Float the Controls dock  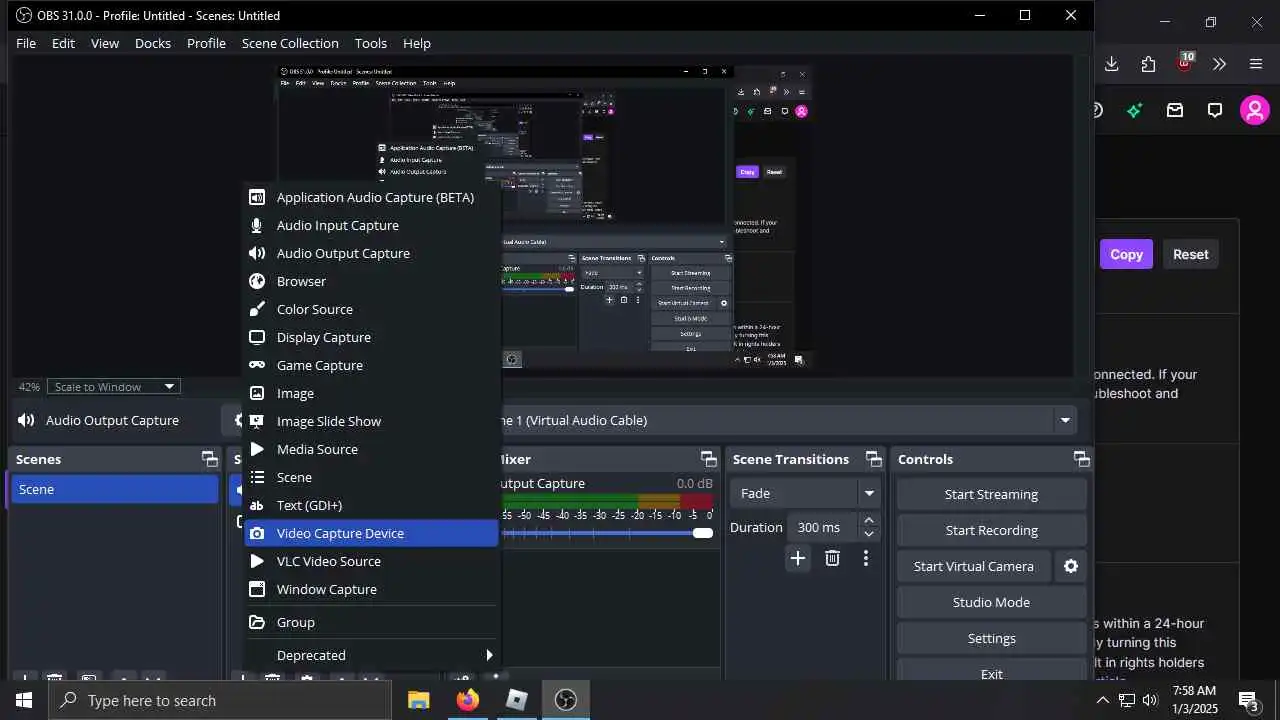click(x=1082, y=459)
